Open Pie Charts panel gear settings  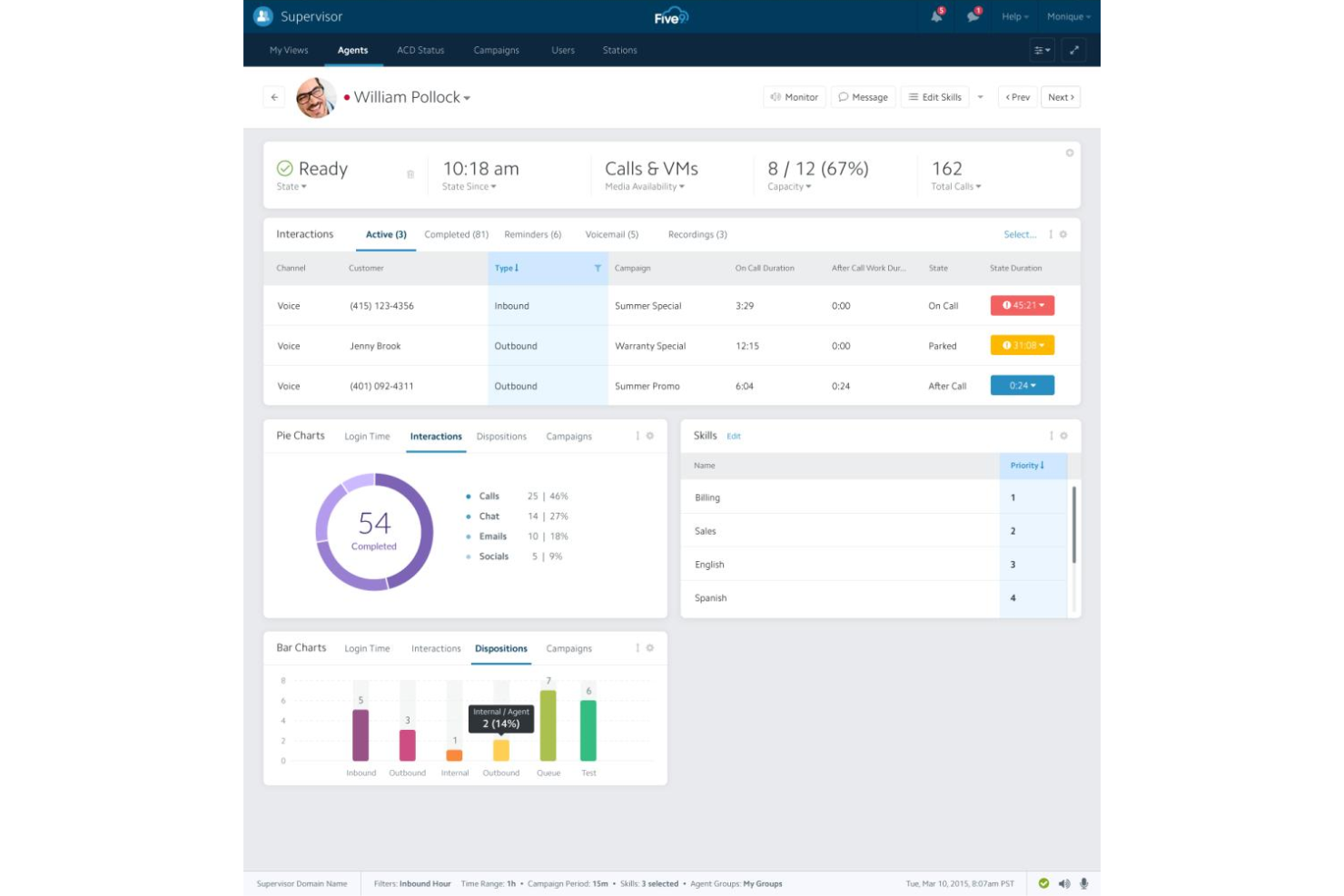650,436
